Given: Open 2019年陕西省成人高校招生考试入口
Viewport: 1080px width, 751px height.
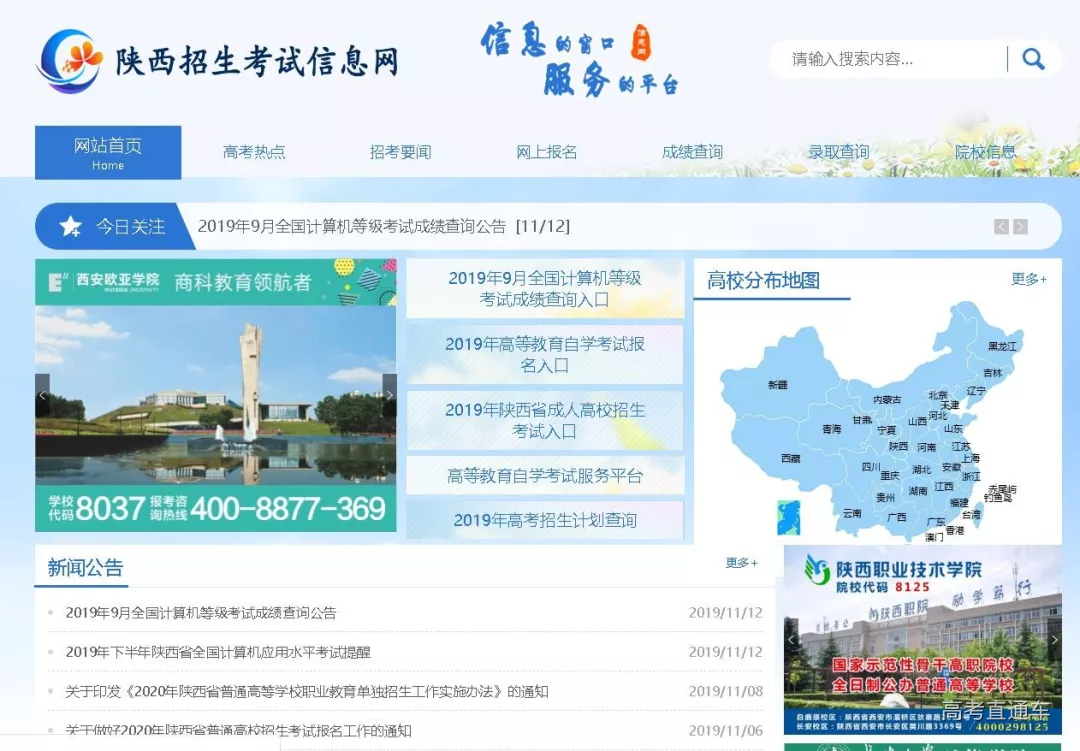Looking at the screenshot, I should (545, 420).
